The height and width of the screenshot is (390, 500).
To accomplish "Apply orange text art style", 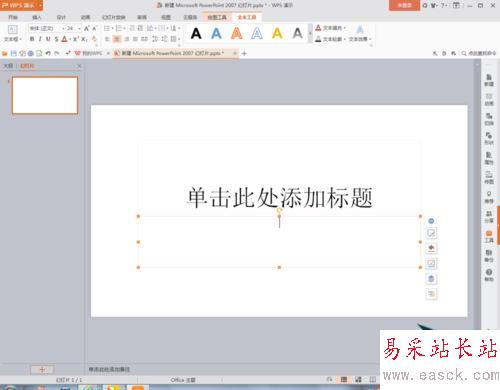I will tap(237, 33).
